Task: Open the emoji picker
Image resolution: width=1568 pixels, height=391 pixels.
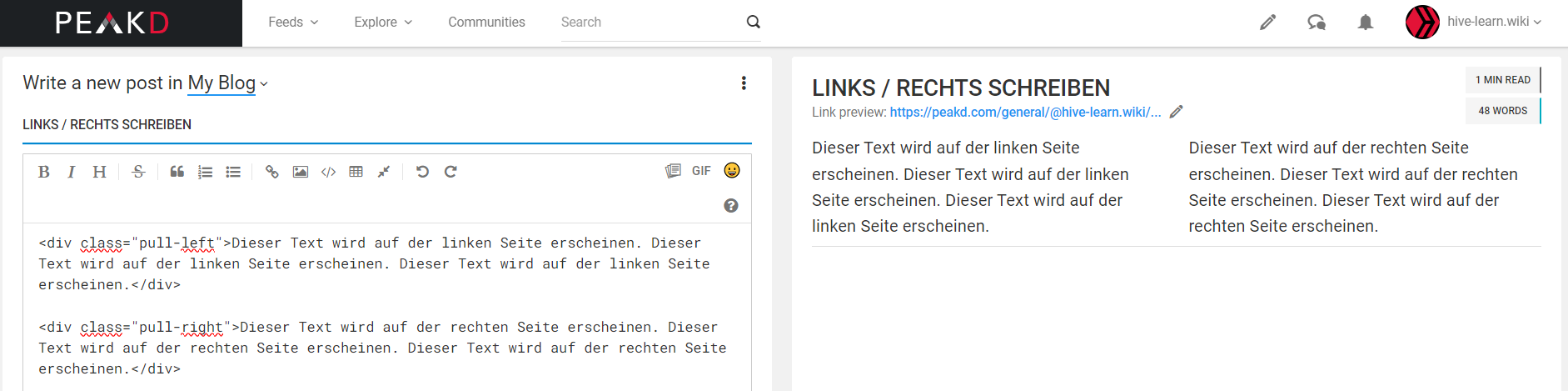Action: 732,170
